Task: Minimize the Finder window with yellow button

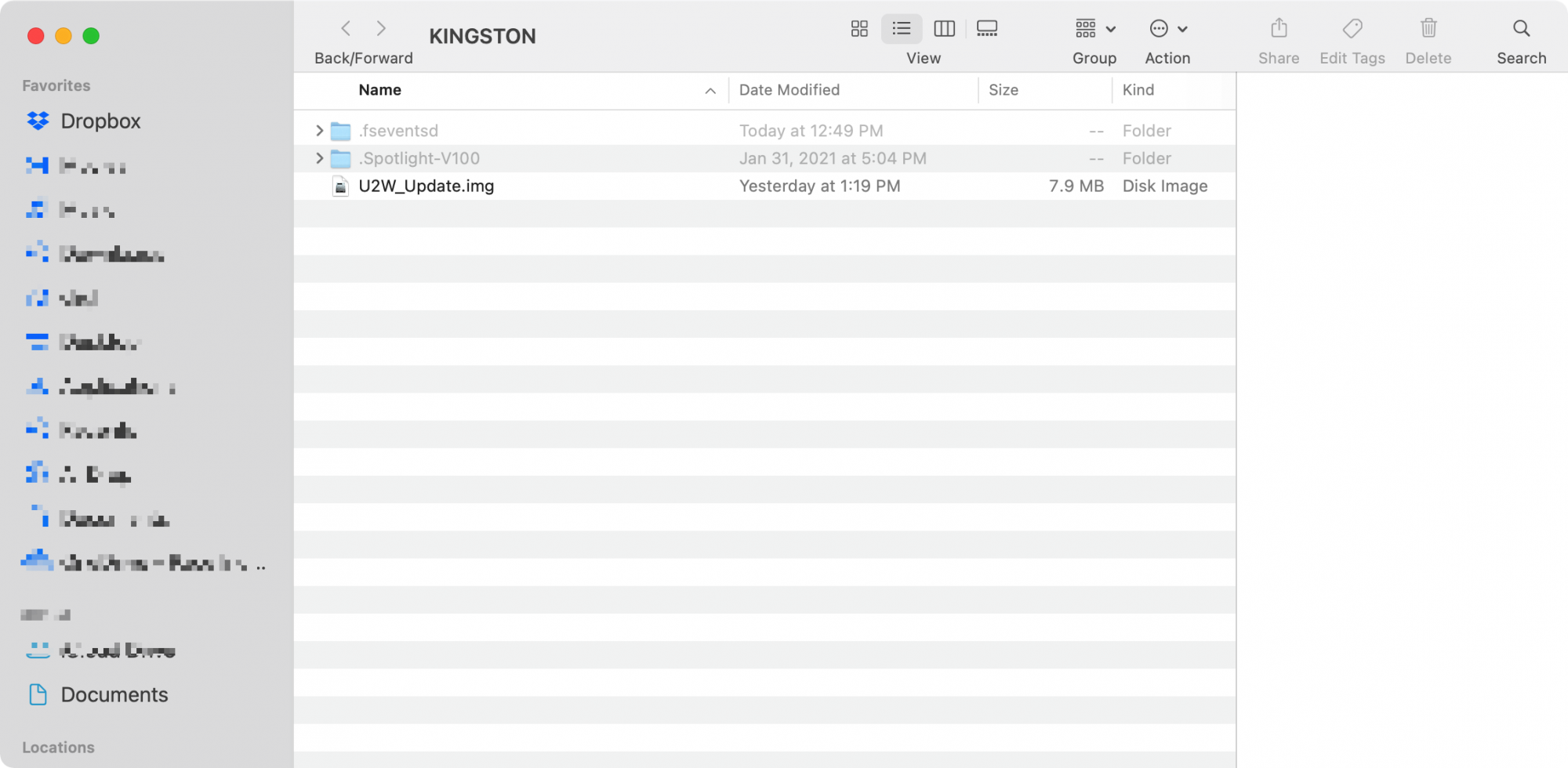Action: (64, 36)
